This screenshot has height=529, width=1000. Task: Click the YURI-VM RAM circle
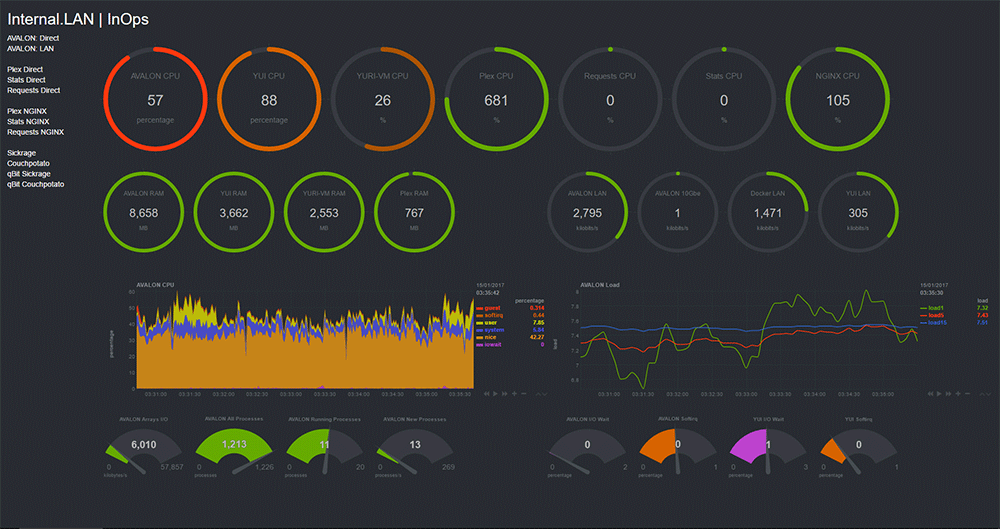pyautogui.click(x=324, y=212)
